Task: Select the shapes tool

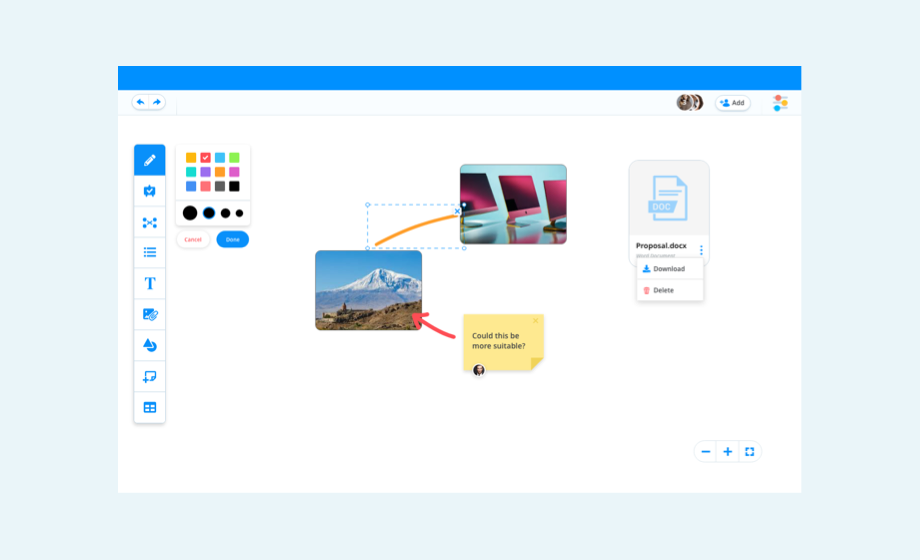Action: [x=150, y=346]
